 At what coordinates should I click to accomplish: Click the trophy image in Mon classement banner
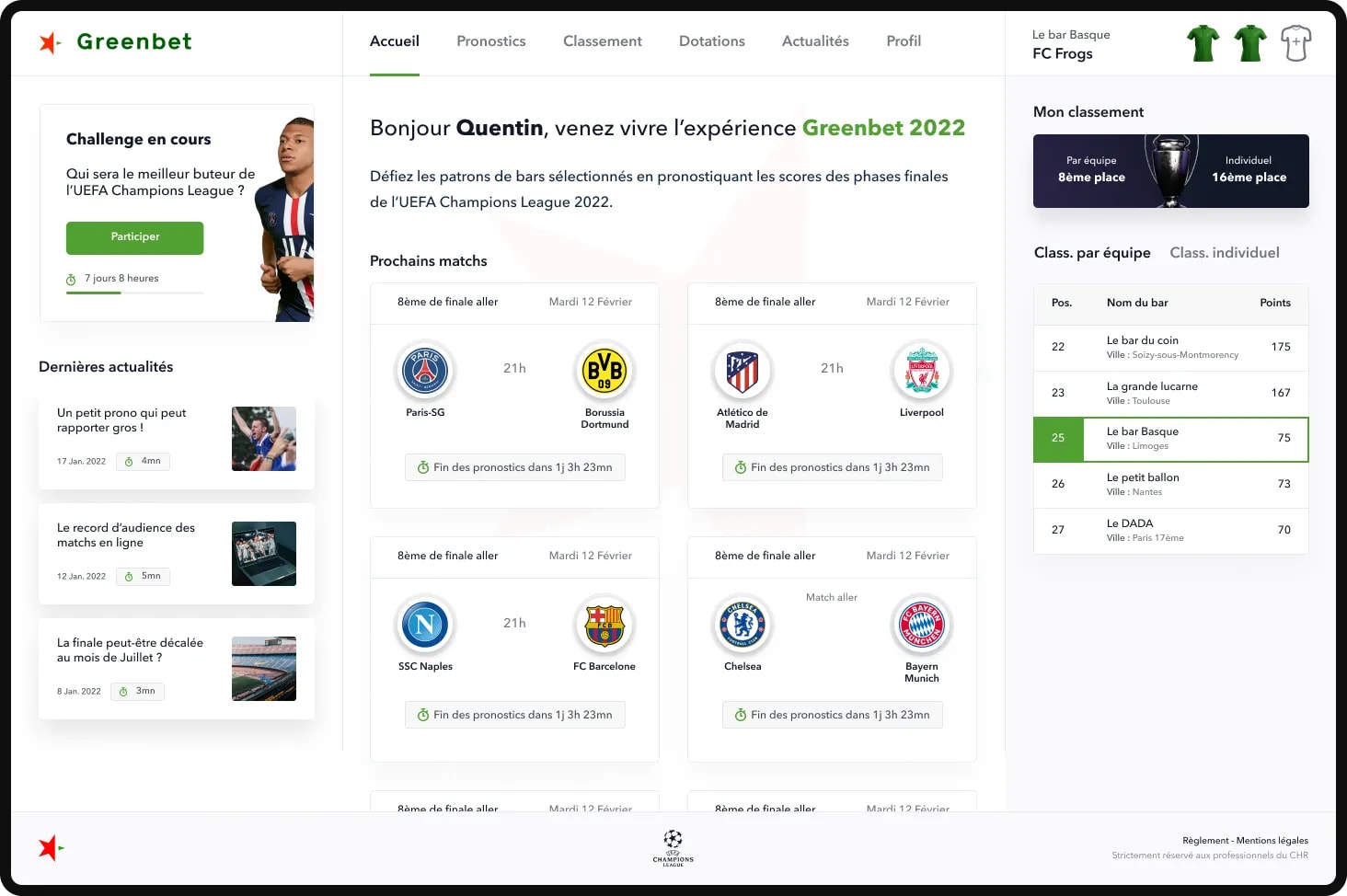1170,171
